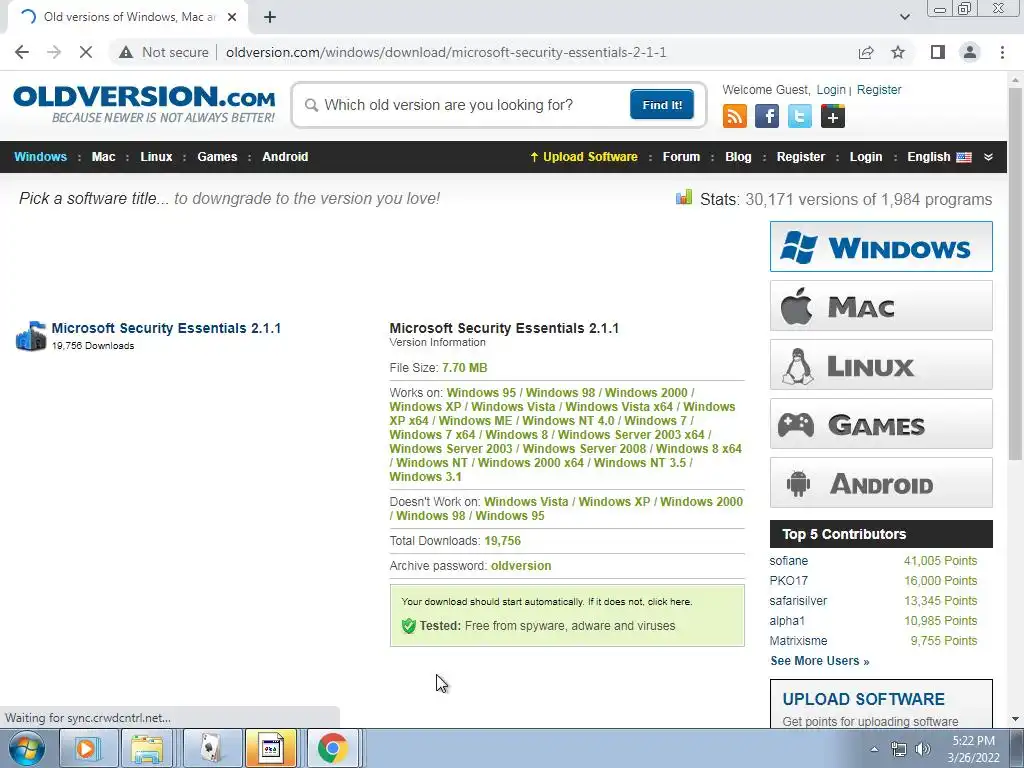Image resolution: width=1024 pixels, height=768 pixels.
Task: Click the UPLOAD SOFTWARE heading
Action: click(863, 699)
